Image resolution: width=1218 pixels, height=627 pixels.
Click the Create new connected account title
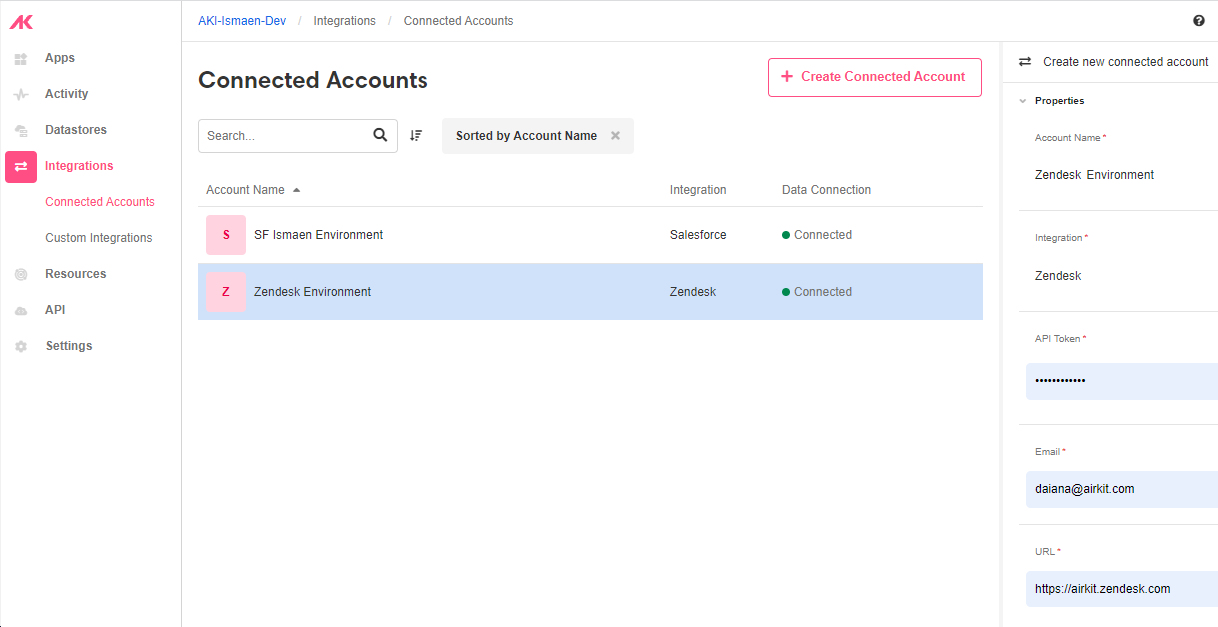click(1126, 62)
